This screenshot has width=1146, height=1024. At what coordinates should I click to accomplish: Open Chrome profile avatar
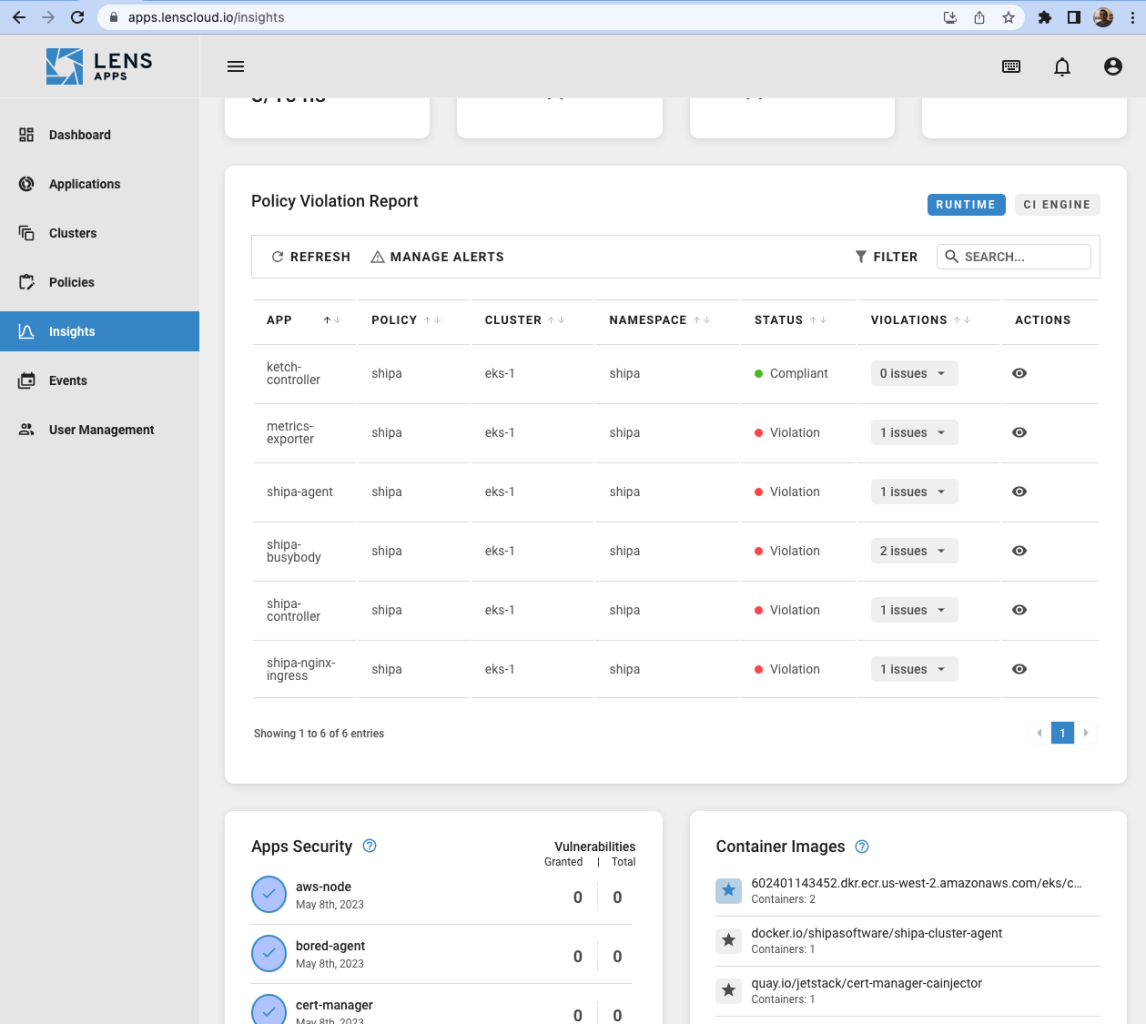coord(1103,18)
